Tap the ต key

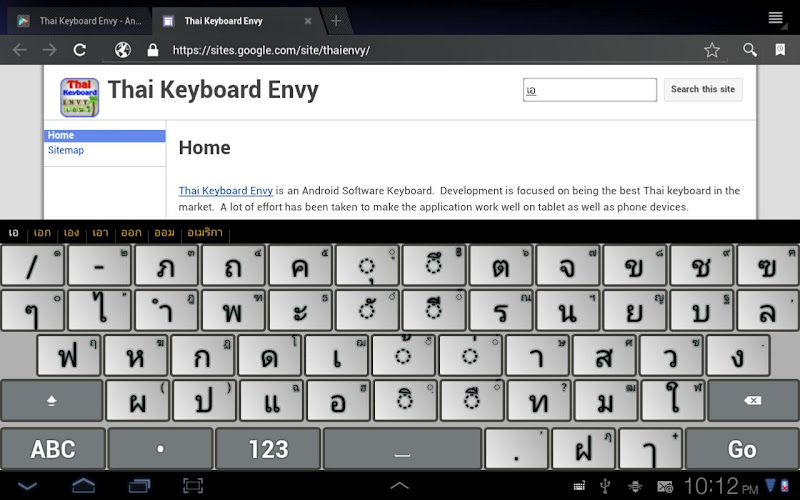[501, 266]
